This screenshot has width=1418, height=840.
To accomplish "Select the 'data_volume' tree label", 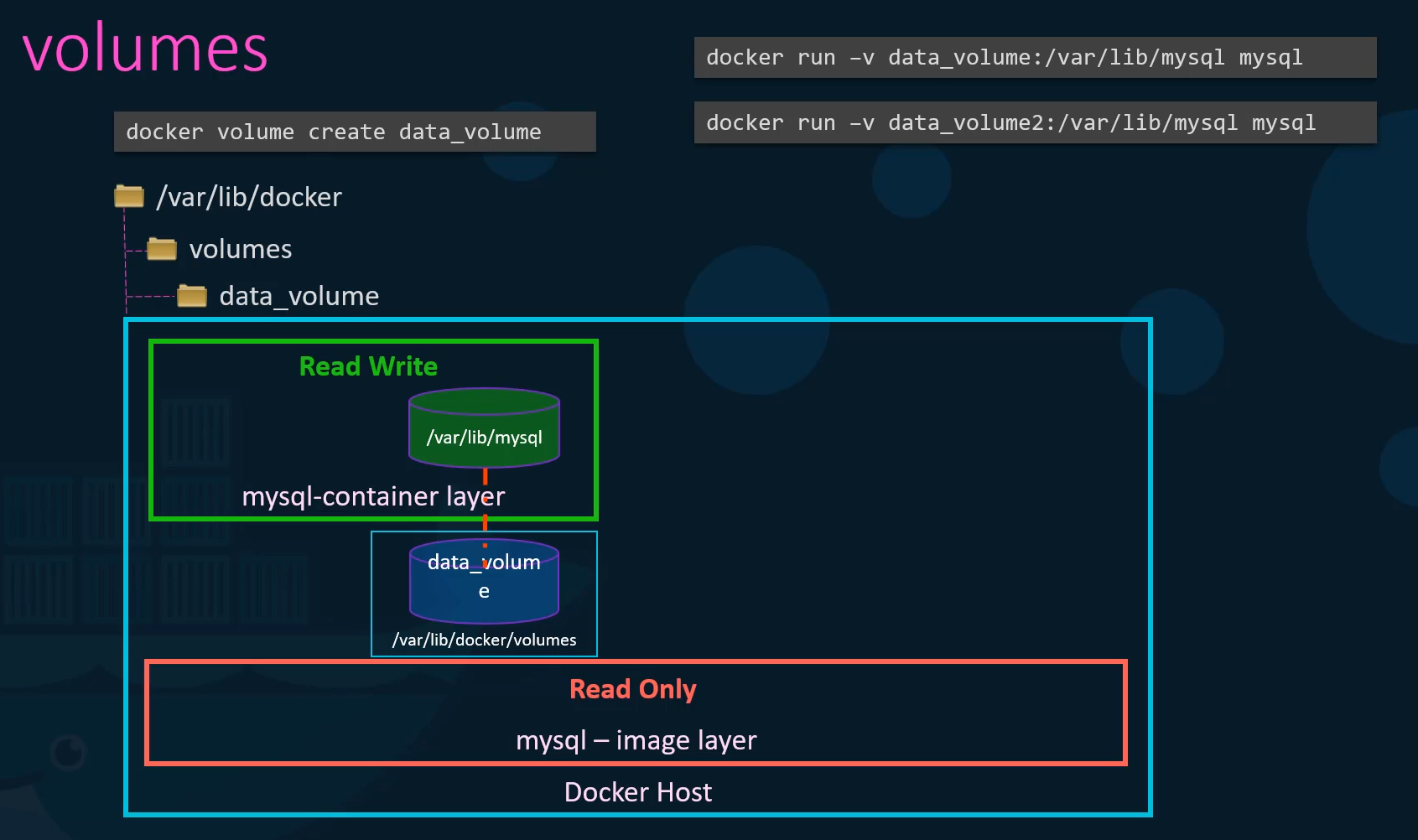I will tap(299, 296).
